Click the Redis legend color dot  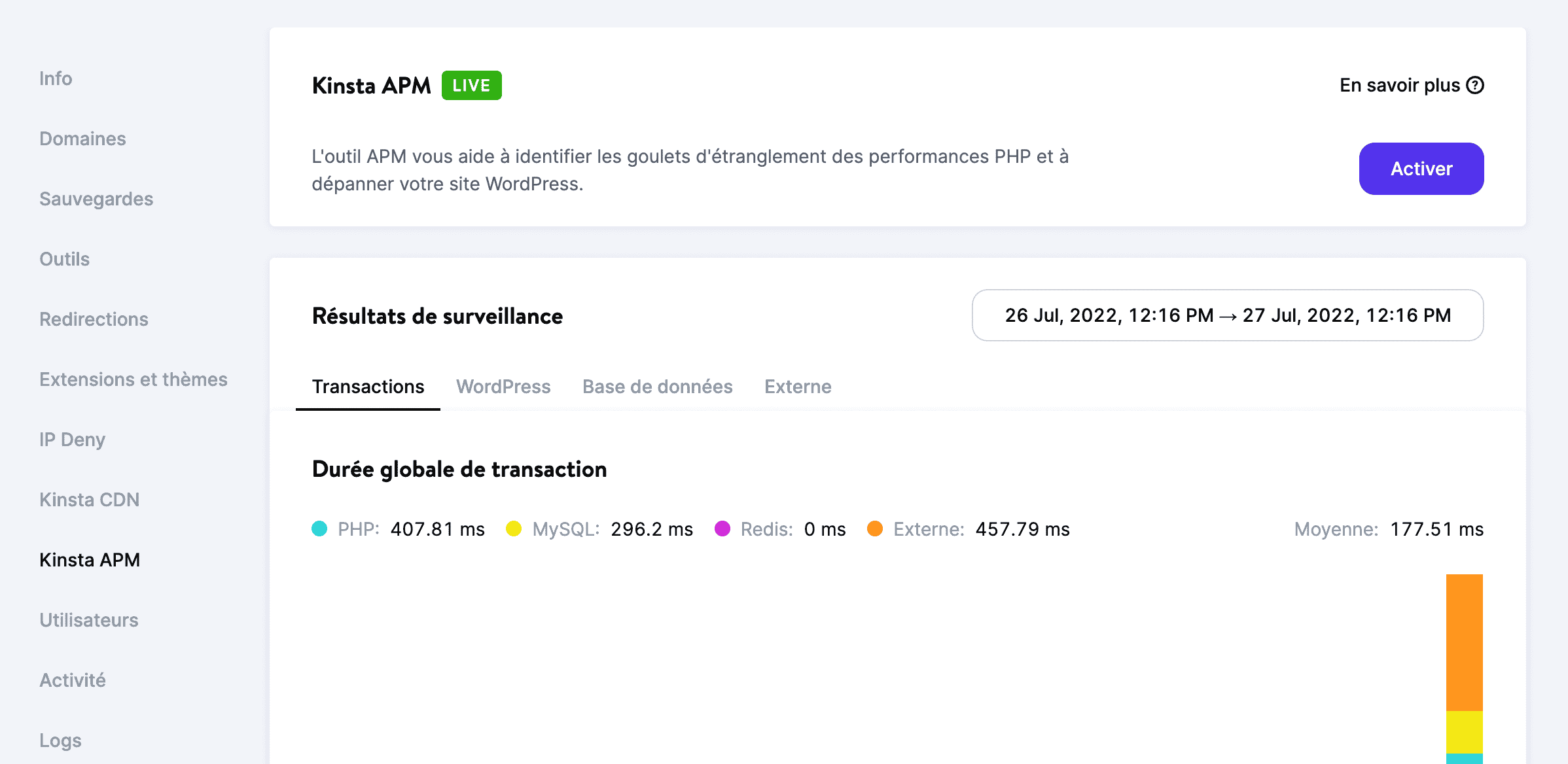(x=723, y=529)
